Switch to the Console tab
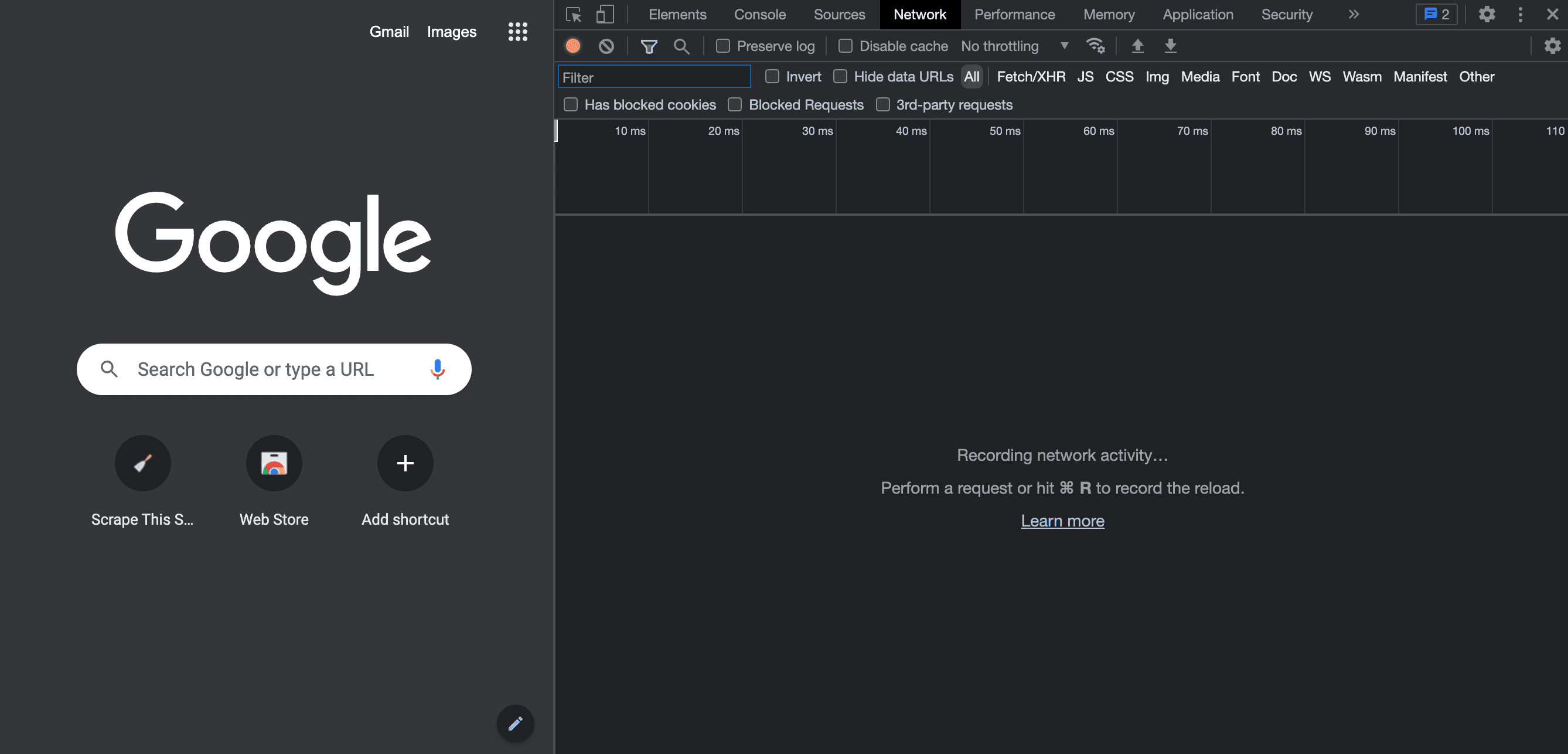This screenshot has height=754, width=1568. click(759, 15)
